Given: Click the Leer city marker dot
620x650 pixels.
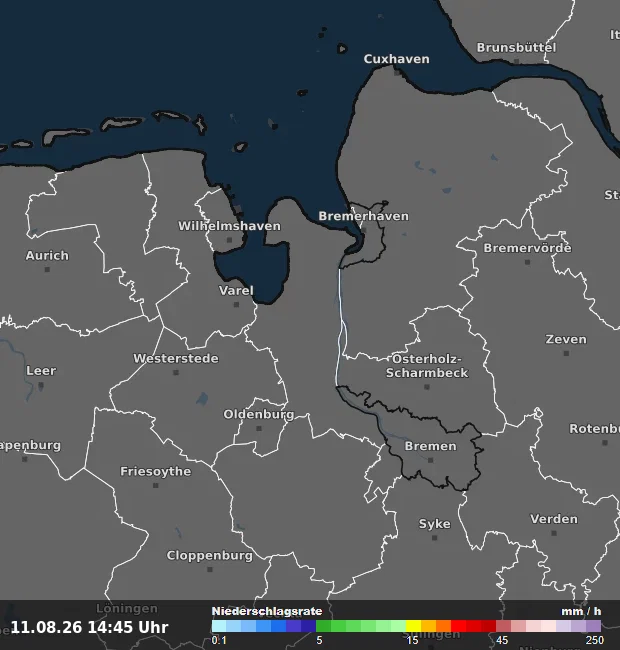Looking at the screenshot, I should (41, 385).
